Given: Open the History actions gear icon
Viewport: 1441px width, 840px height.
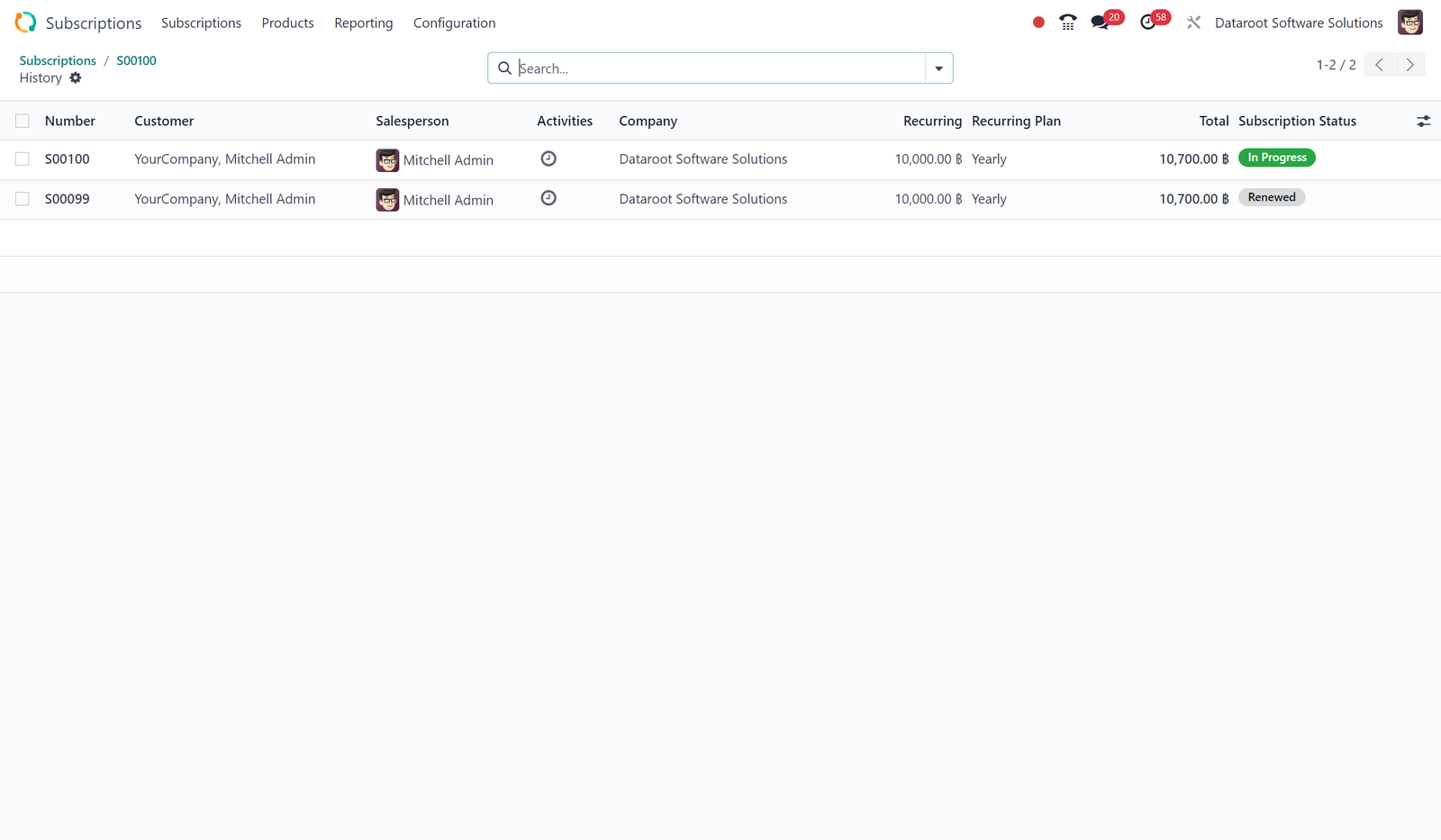Looking at the screenshot, I should pyautogui.click(x=76, y=78).
